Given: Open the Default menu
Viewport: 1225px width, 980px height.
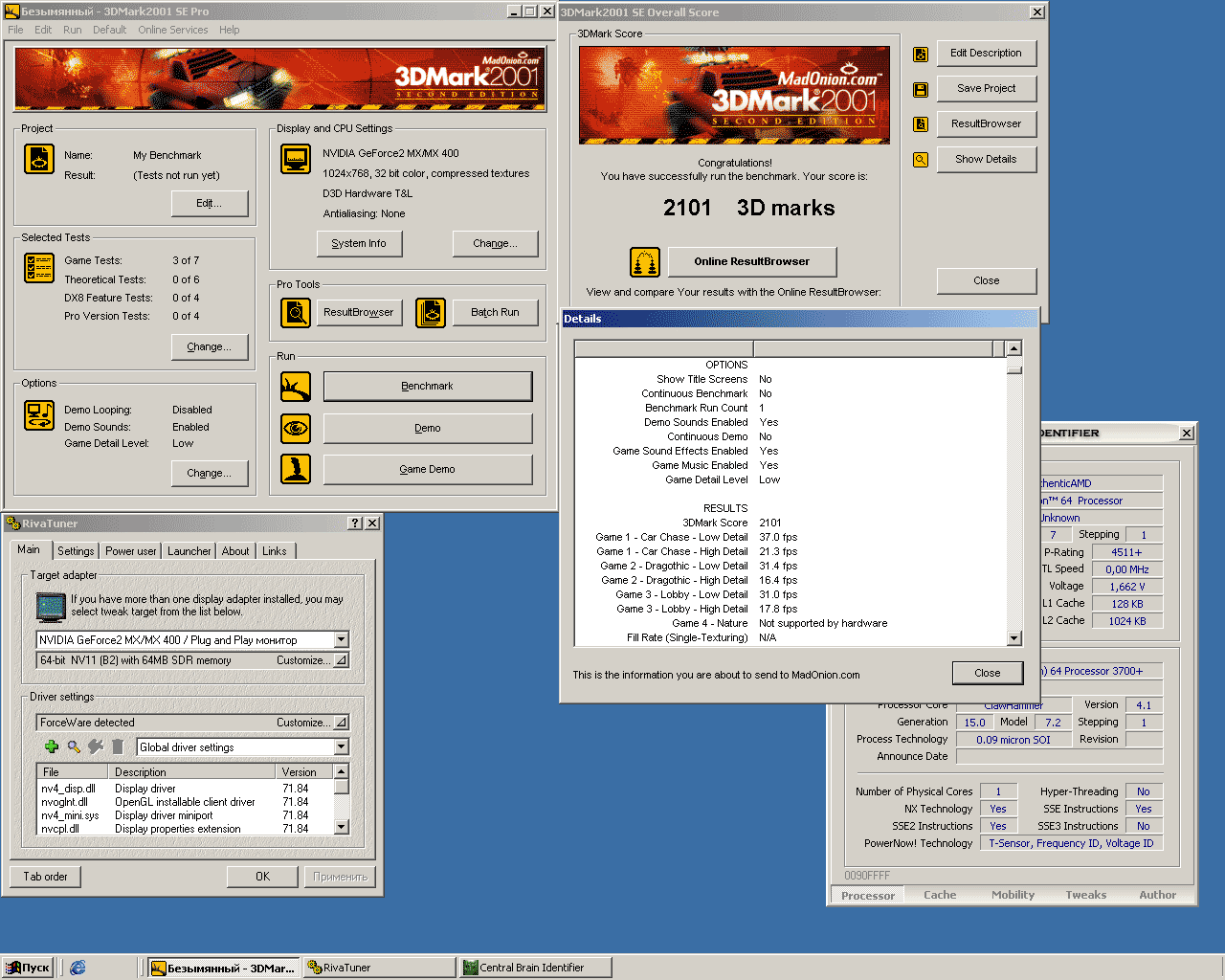Looking at the screenshot, I should [x=109, y=30].
